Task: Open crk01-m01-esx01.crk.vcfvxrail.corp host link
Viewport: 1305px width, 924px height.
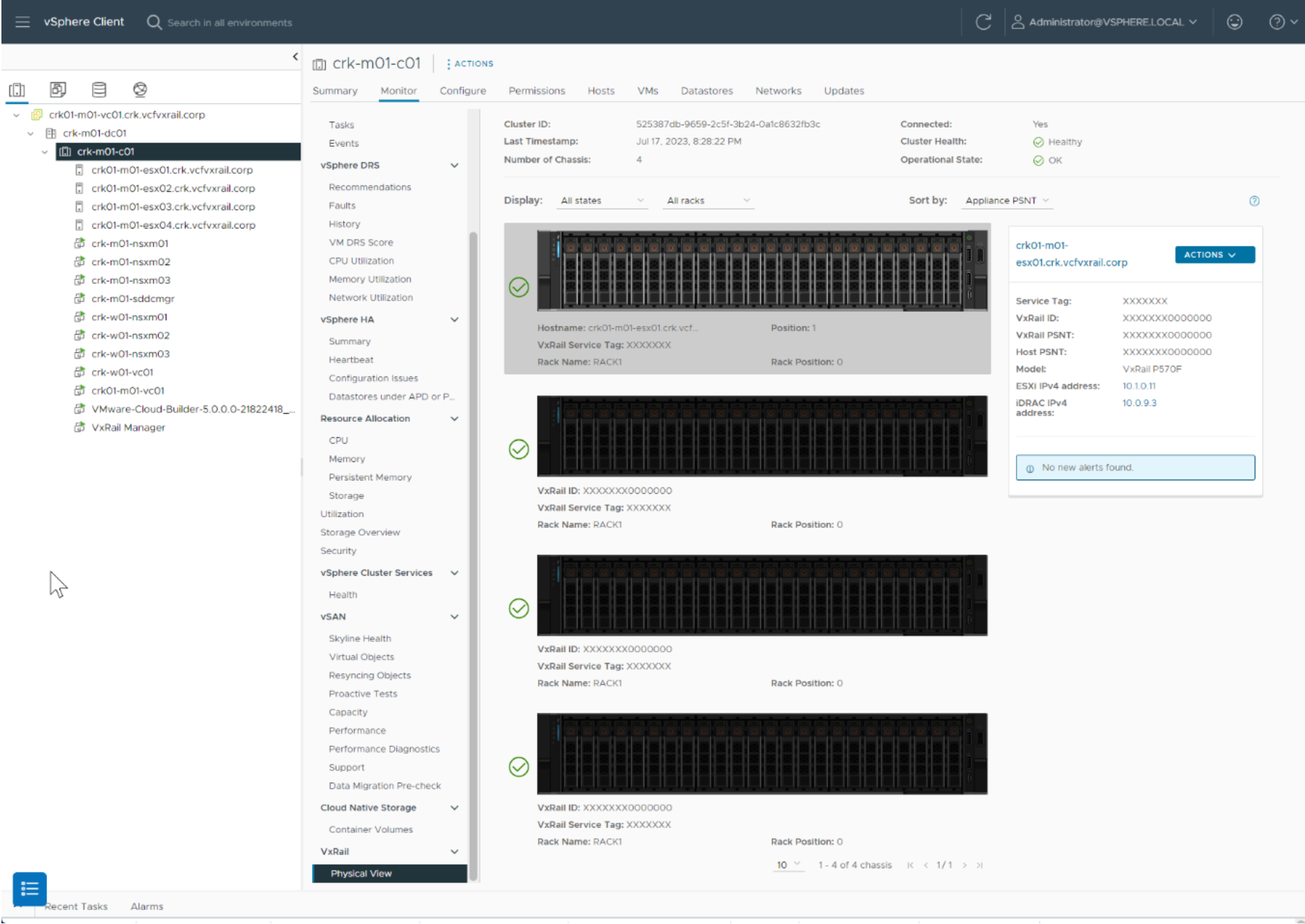Action: 1071,254
